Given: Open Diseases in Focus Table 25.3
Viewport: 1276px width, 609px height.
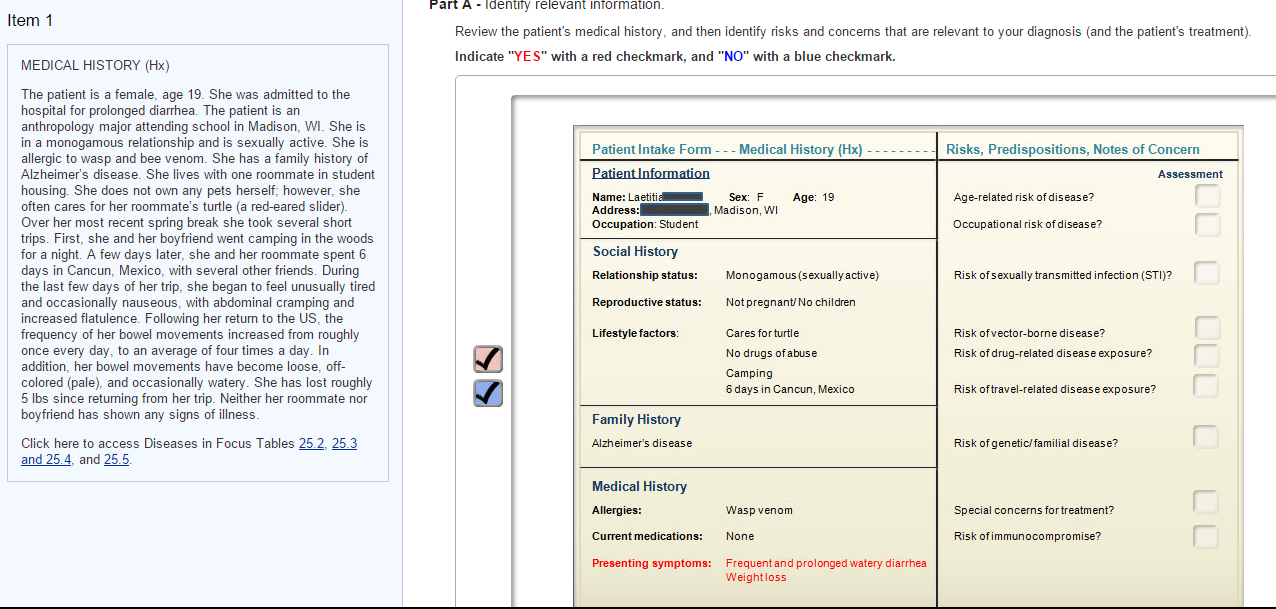Looking at the screenshot, I should (x=344, y=443).
